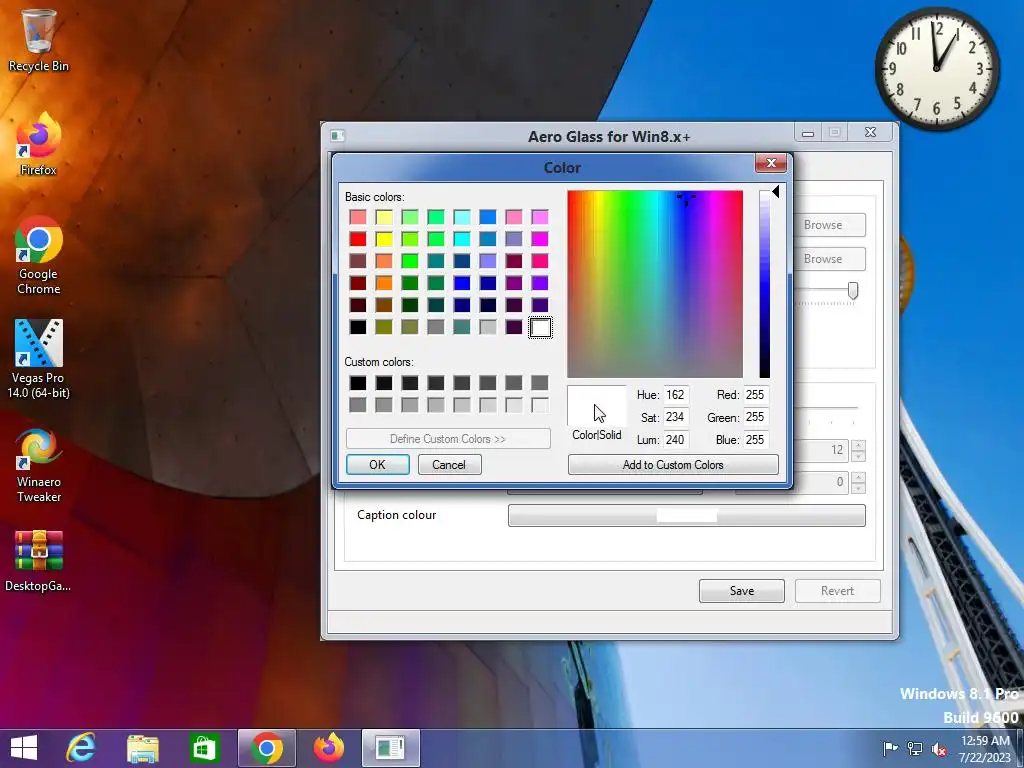Image resolution: width=1024 pixels, height=768 pixels.
Task: Click the stepper beside value 12
Action: click(859, 450)
